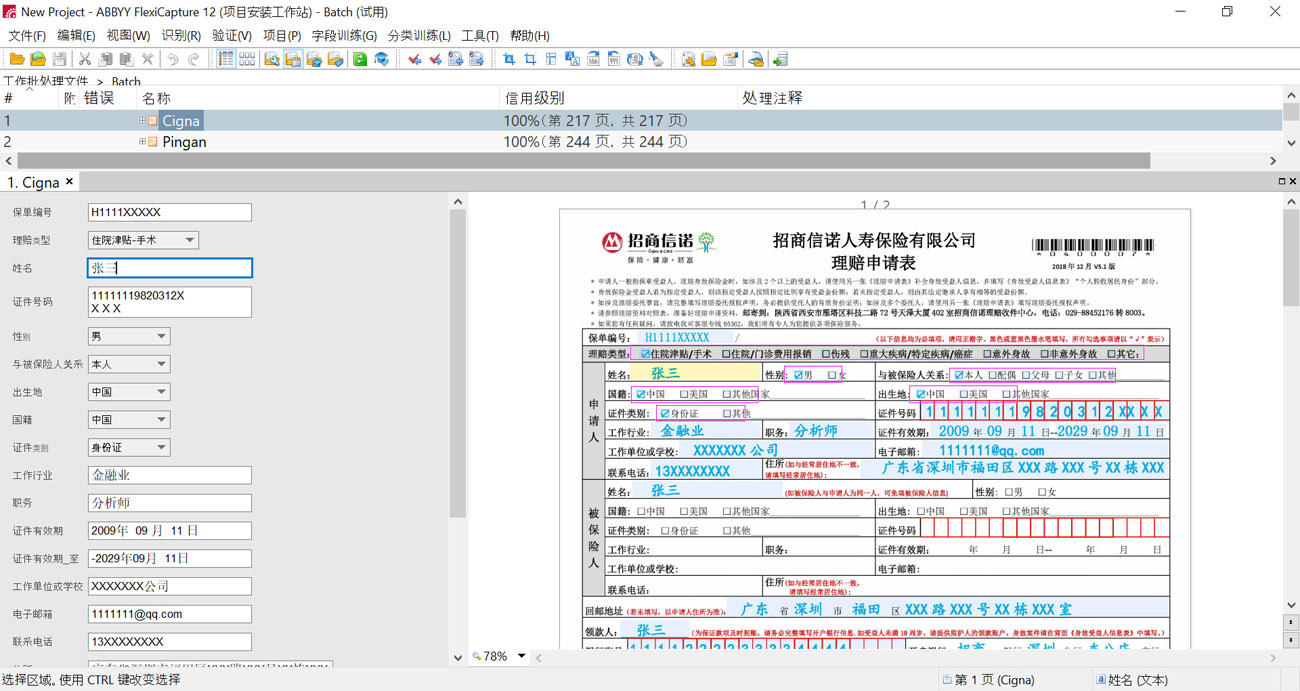Viewport: 1300px width, 691px height.
Task: Toggle 伤残 checkbox on the form image
Action: pyautogui.click(x=826, y=354)
